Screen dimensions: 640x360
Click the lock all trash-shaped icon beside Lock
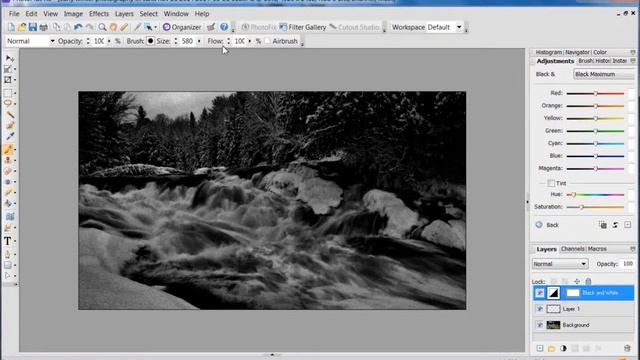(x=588, y=281)
